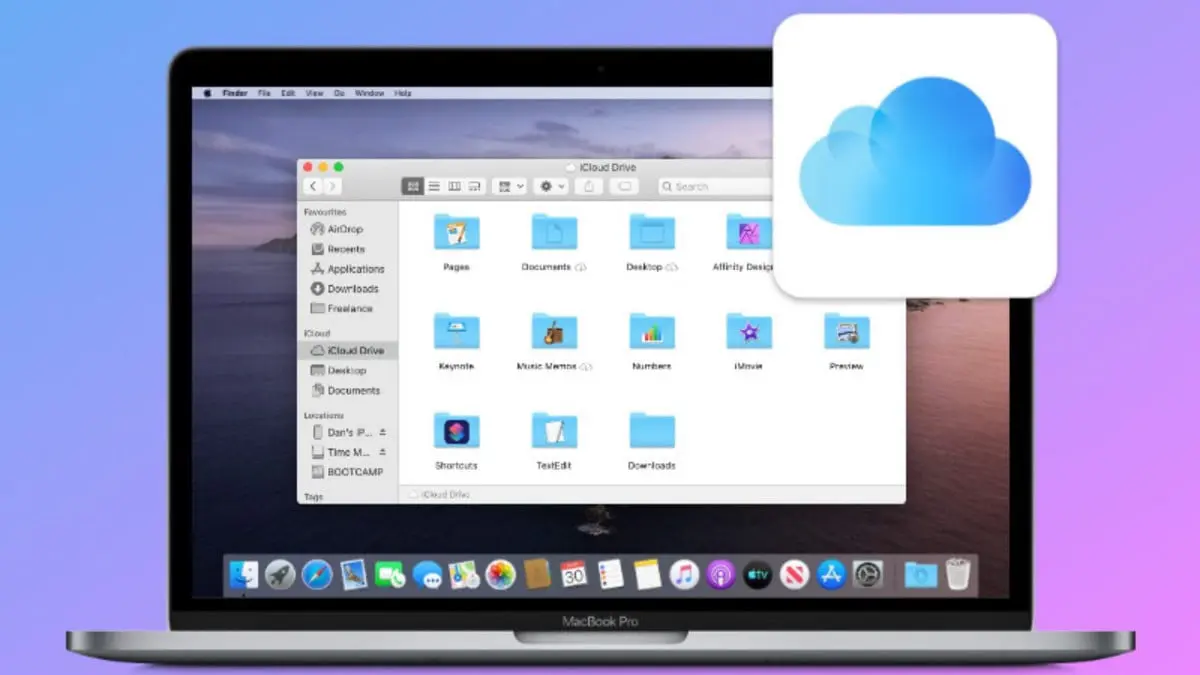Eject the Time Machine volume
The image size is (1200, 675).
tap(382, 452)
